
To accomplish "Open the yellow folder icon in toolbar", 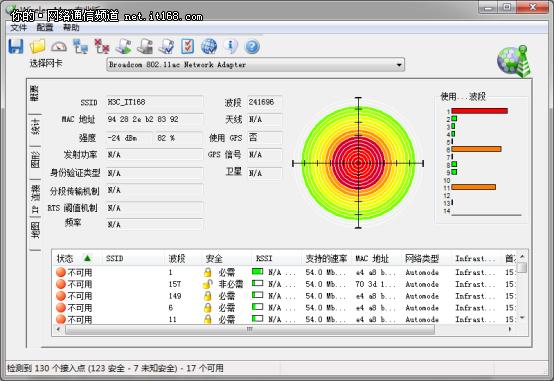I will 37,46.
